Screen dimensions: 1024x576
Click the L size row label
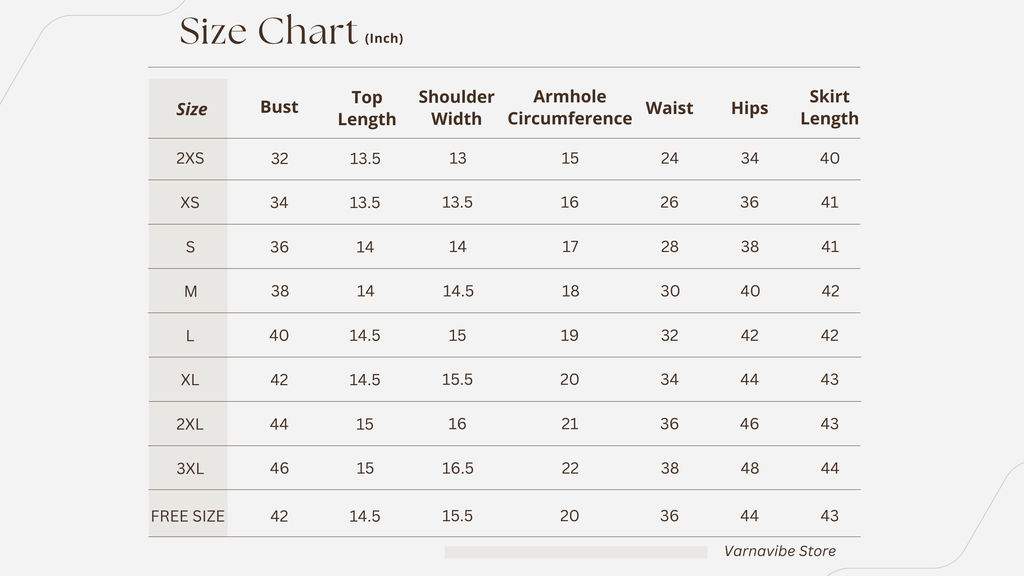[x=190, y=336]
